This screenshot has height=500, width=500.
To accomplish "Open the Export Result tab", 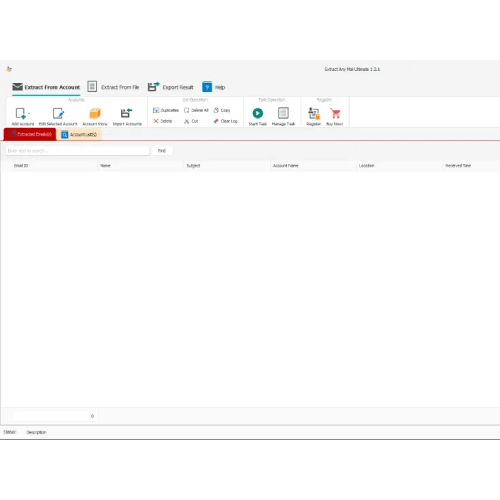I will point(170,87).
